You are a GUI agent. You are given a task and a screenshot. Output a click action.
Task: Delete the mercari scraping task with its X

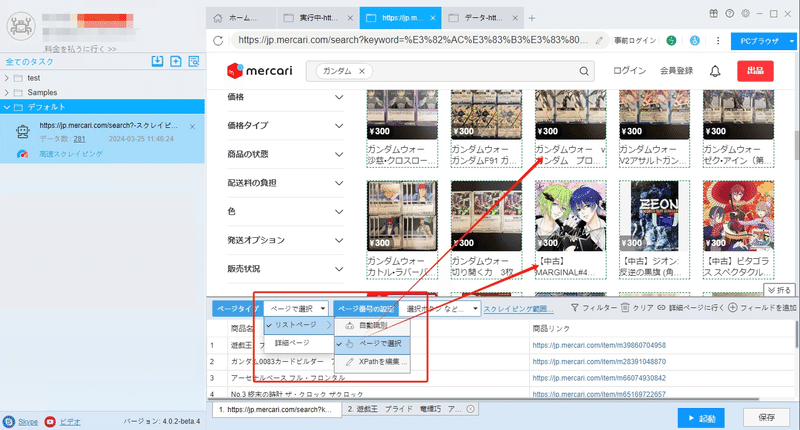(192, 127)
